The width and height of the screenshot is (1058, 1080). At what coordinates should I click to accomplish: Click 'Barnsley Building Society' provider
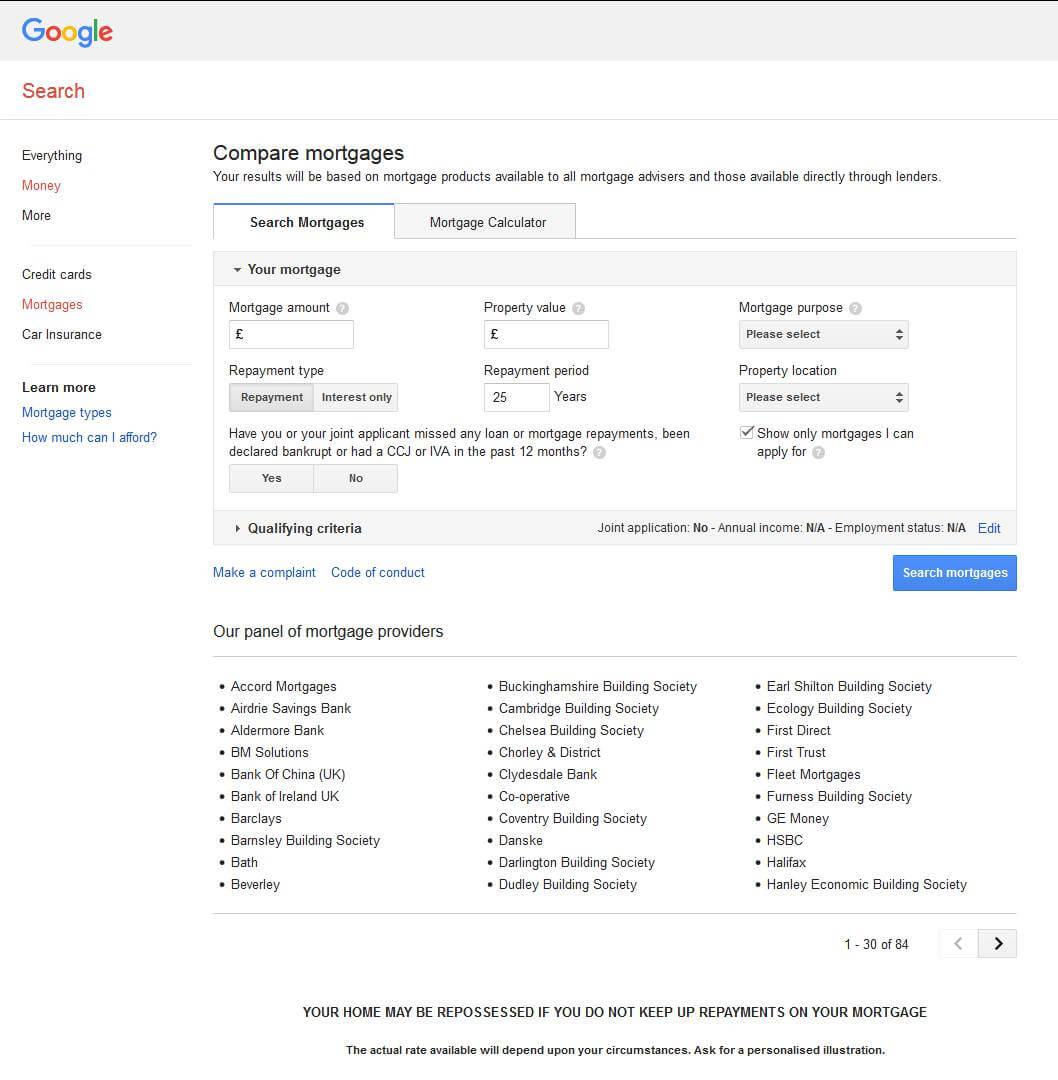[x=305, y=841]
